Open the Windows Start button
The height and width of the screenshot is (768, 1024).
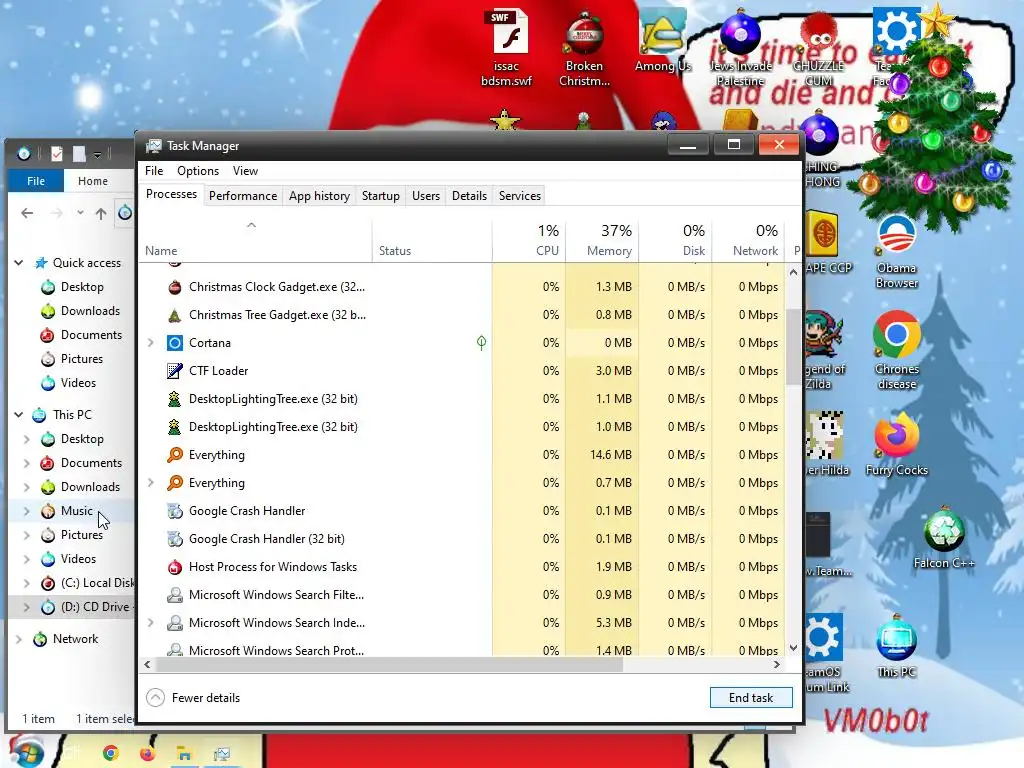click(x=26, y=751)
